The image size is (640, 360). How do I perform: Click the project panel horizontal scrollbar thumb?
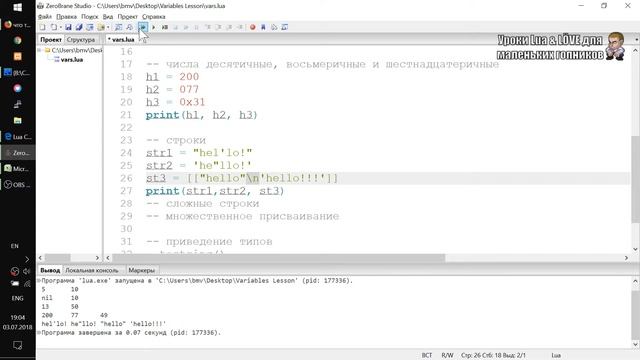tap(58, 258)
